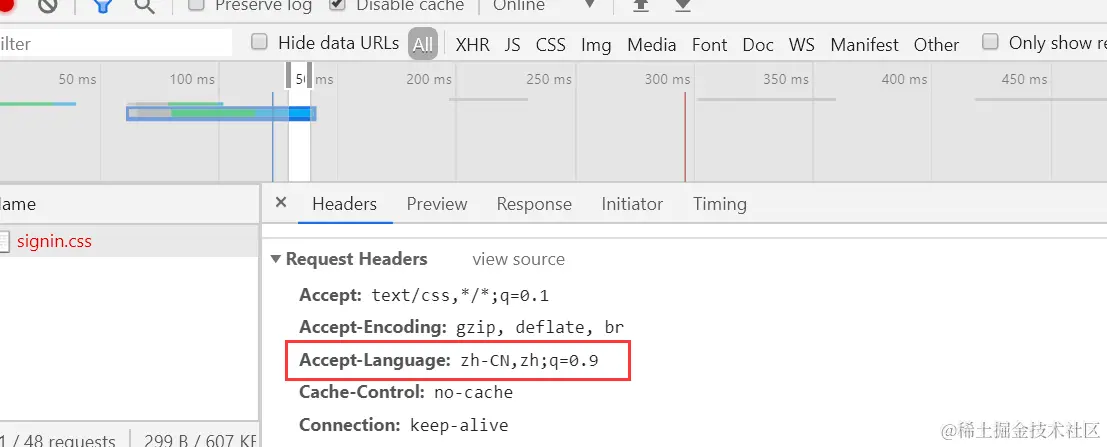
Task: Open the Preview tab
Action: tap(437, 204)
